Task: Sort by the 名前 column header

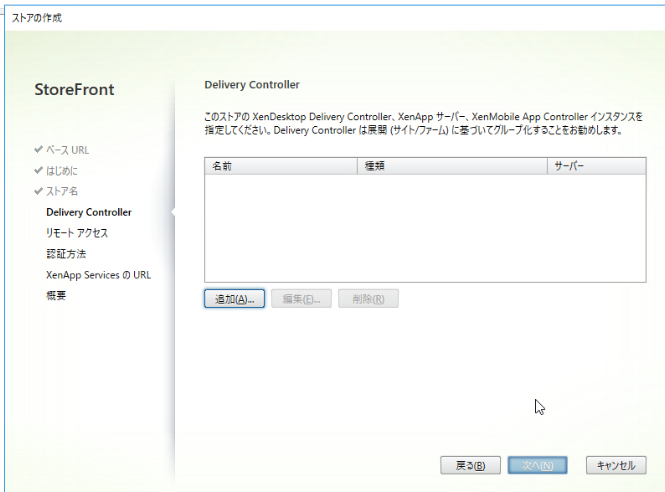Action: click(x=281, y=166)
